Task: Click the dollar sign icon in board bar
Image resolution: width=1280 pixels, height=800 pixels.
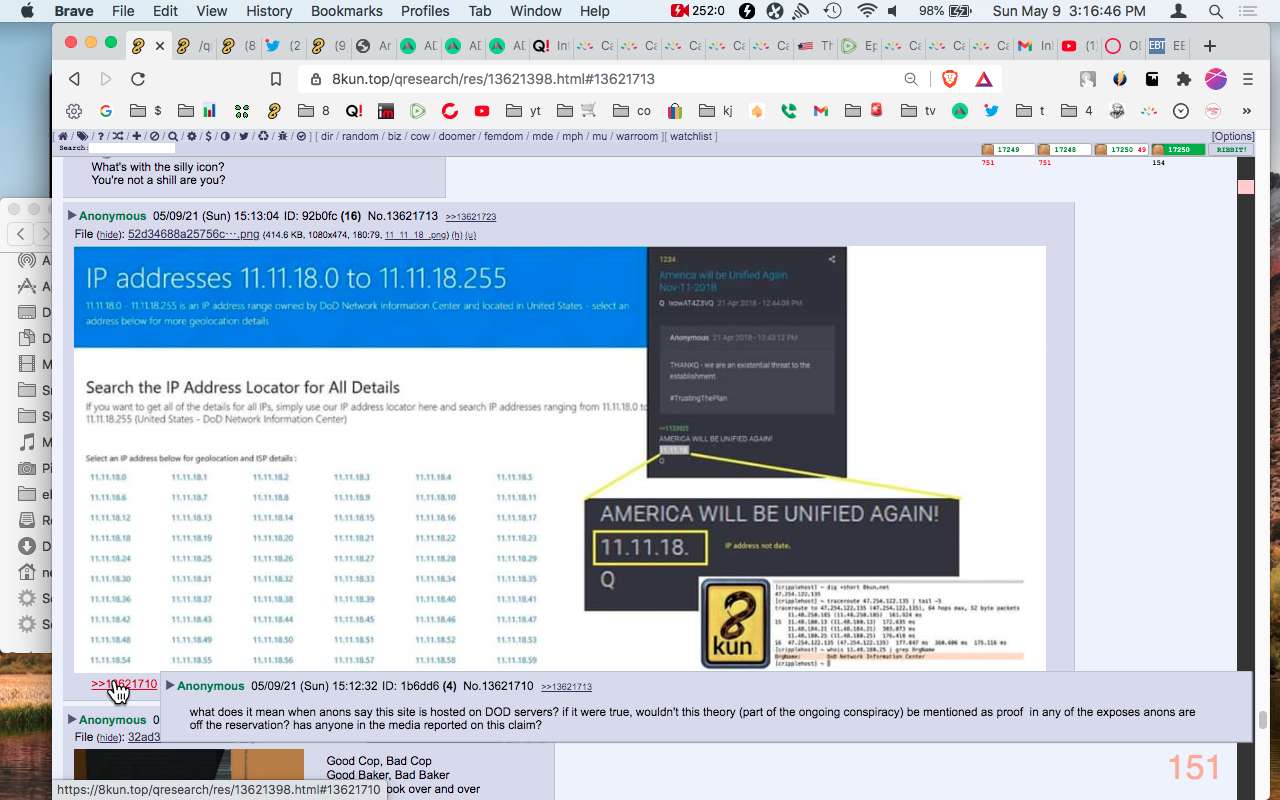Action: click(x=208, y=136)
